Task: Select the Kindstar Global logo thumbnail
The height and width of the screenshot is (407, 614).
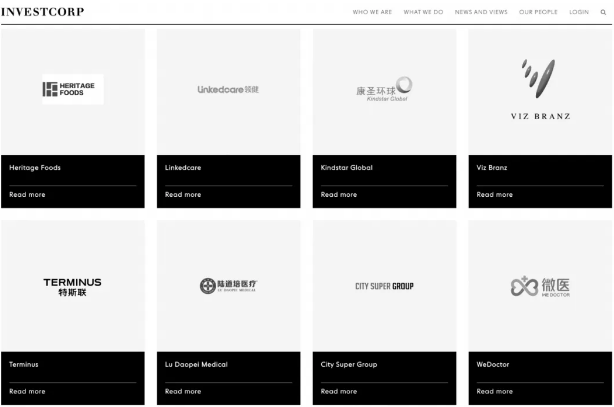Action: pos(384,89)
